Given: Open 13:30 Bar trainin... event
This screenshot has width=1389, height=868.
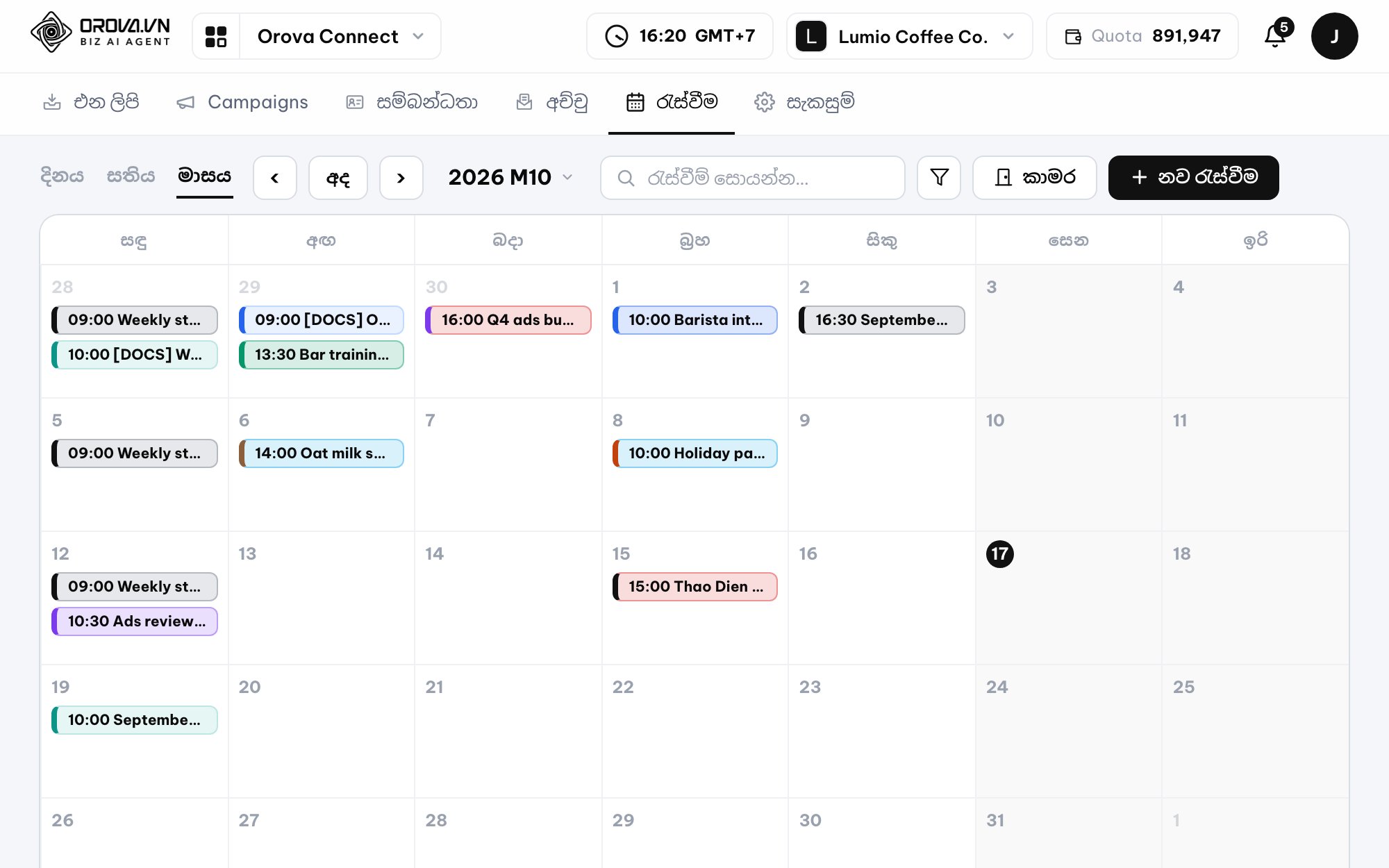Looking at the screenshot, I should 321,355.
